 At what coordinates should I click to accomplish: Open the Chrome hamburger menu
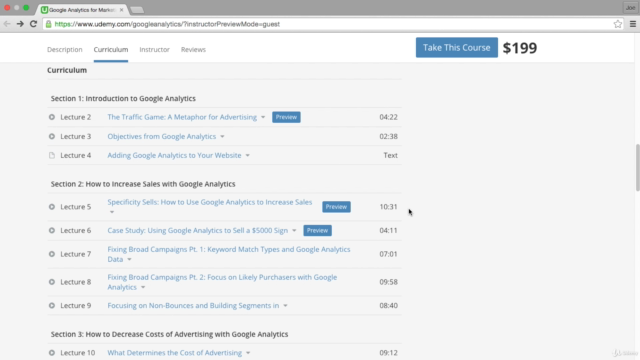pos(633,24)
